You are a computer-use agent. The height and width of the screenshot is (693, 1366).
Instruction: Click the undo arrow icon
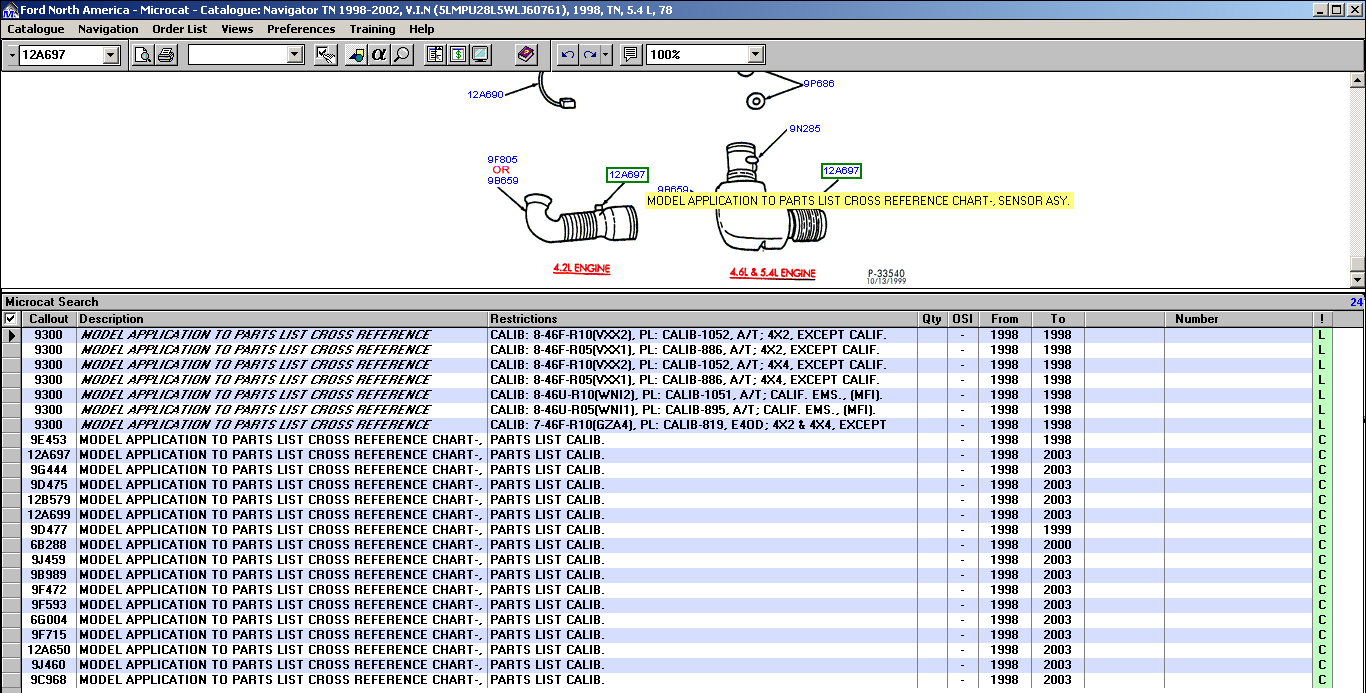coord(568,55)
